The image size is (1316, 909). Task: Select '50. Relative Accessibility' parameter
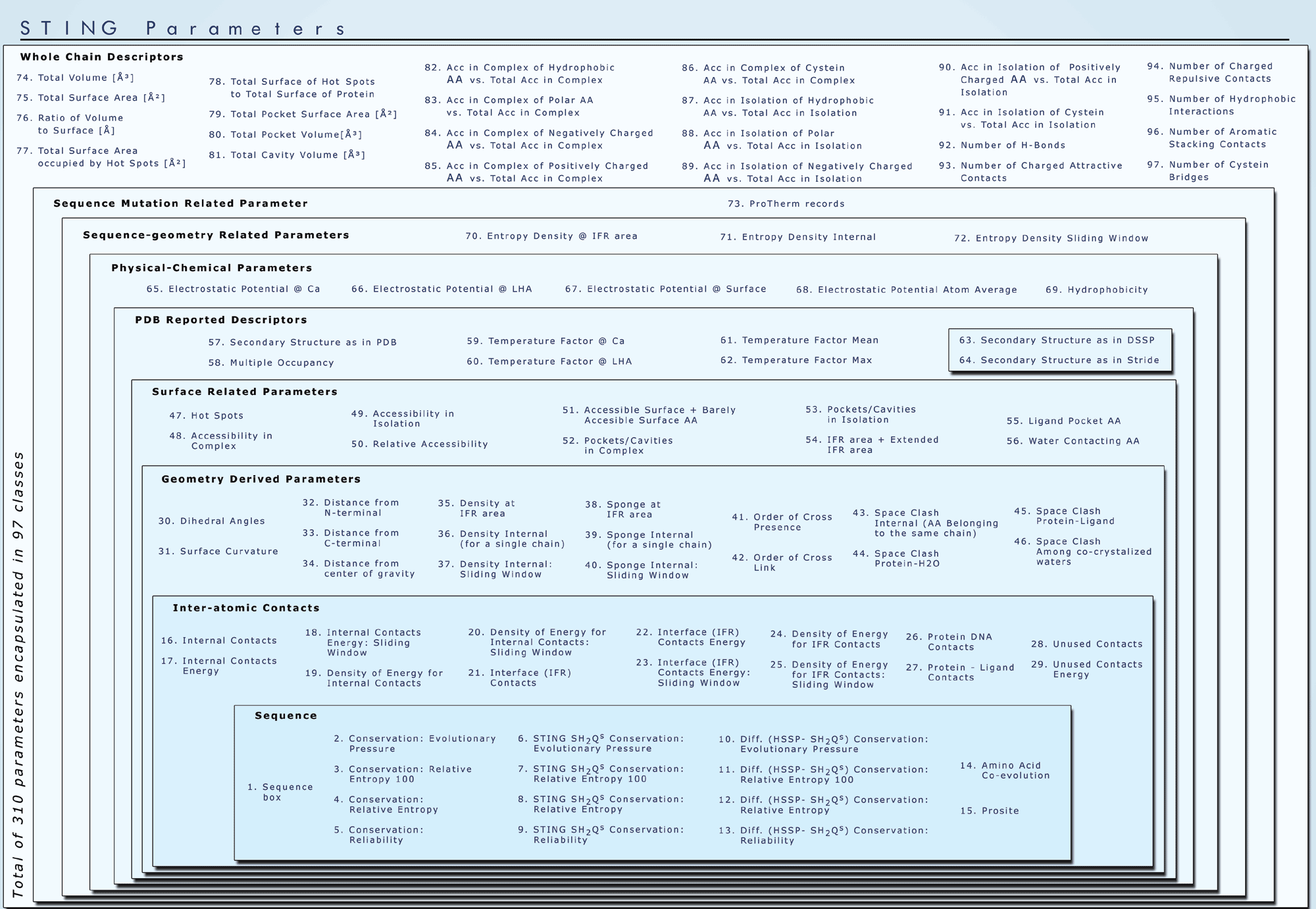tap(420, 444)
